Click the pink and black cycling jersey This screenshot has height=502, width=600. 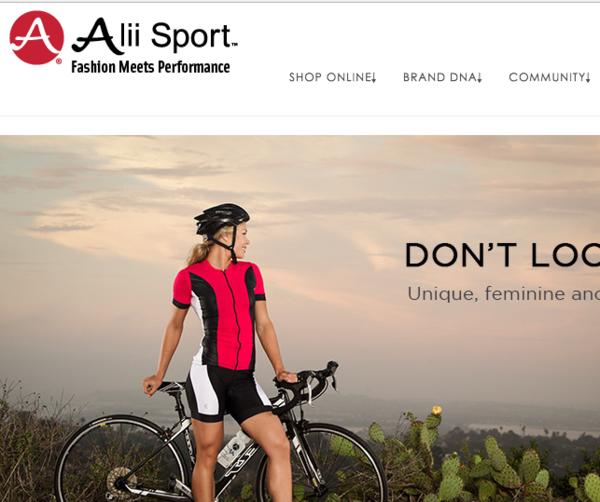click(219, 314)
